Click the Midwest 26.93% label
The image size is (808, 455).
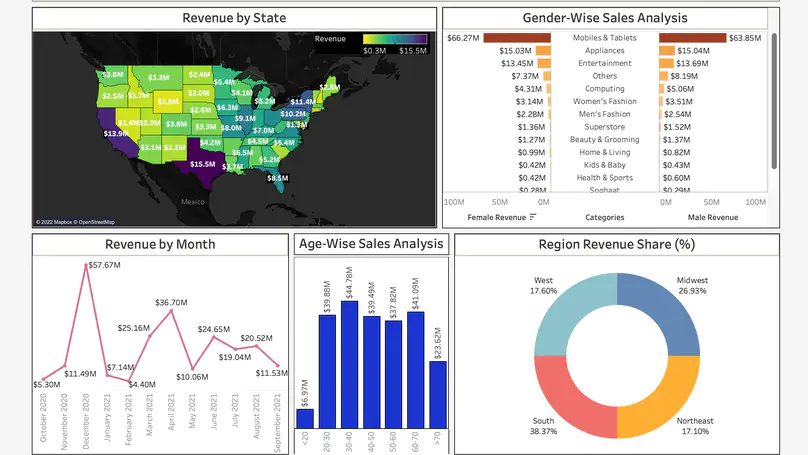point(692,285)
